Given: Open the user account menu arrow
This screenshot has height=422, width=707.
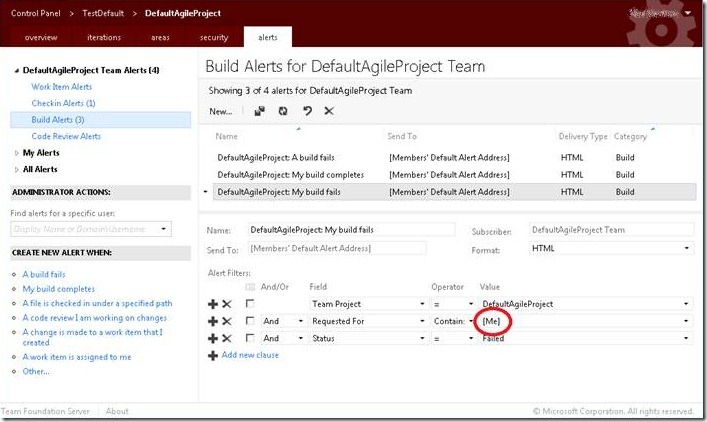Looking at the screenshot, I should pos(688,13).
